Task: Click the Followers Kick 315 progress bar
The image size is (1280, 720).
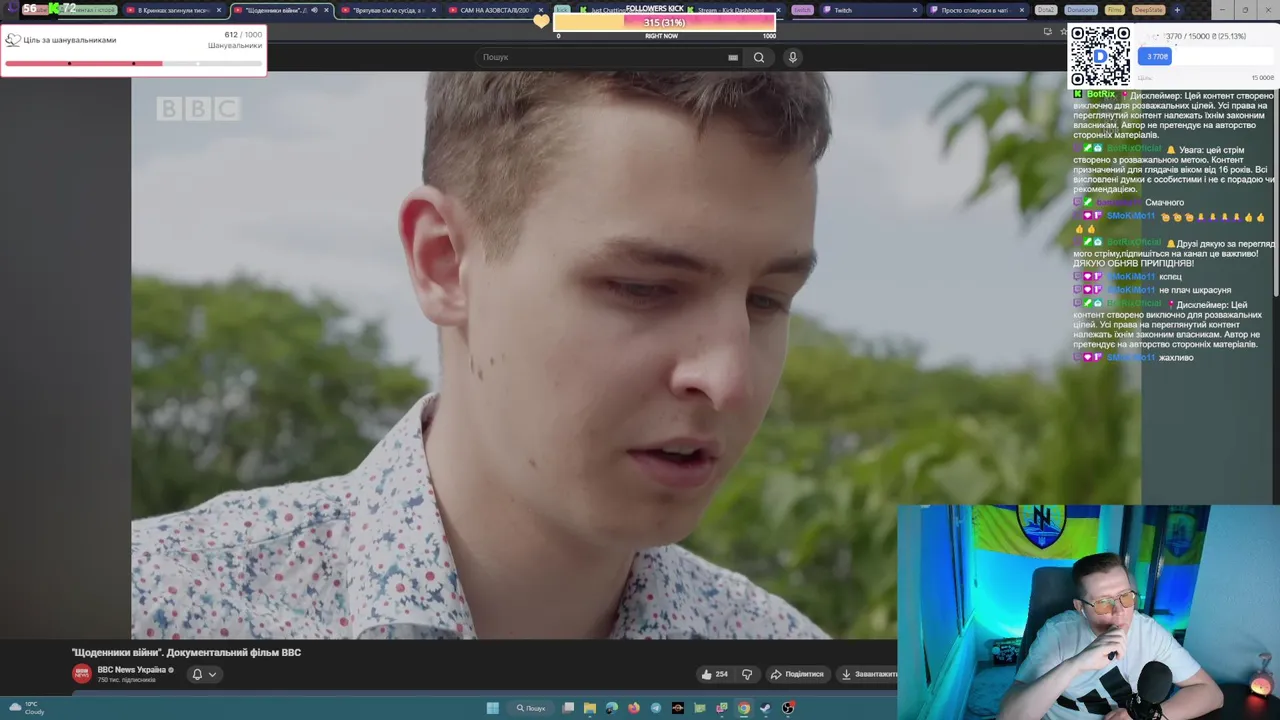Action: pos(664,23)
